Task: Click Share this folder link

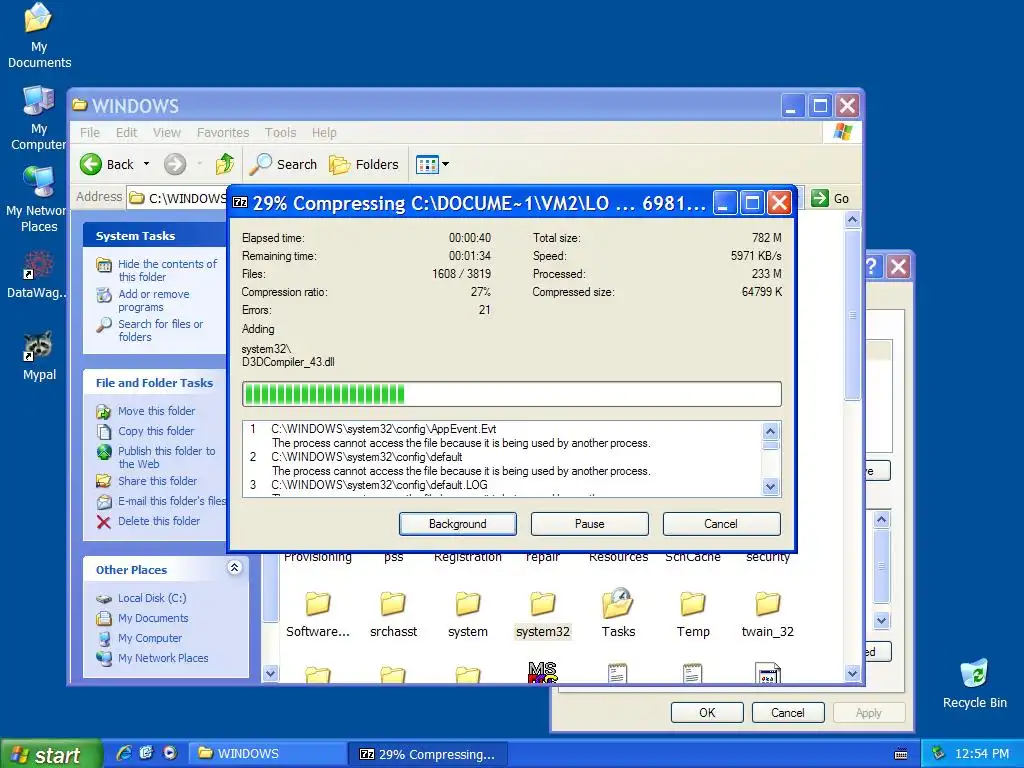Action: (x=157, y=481)
